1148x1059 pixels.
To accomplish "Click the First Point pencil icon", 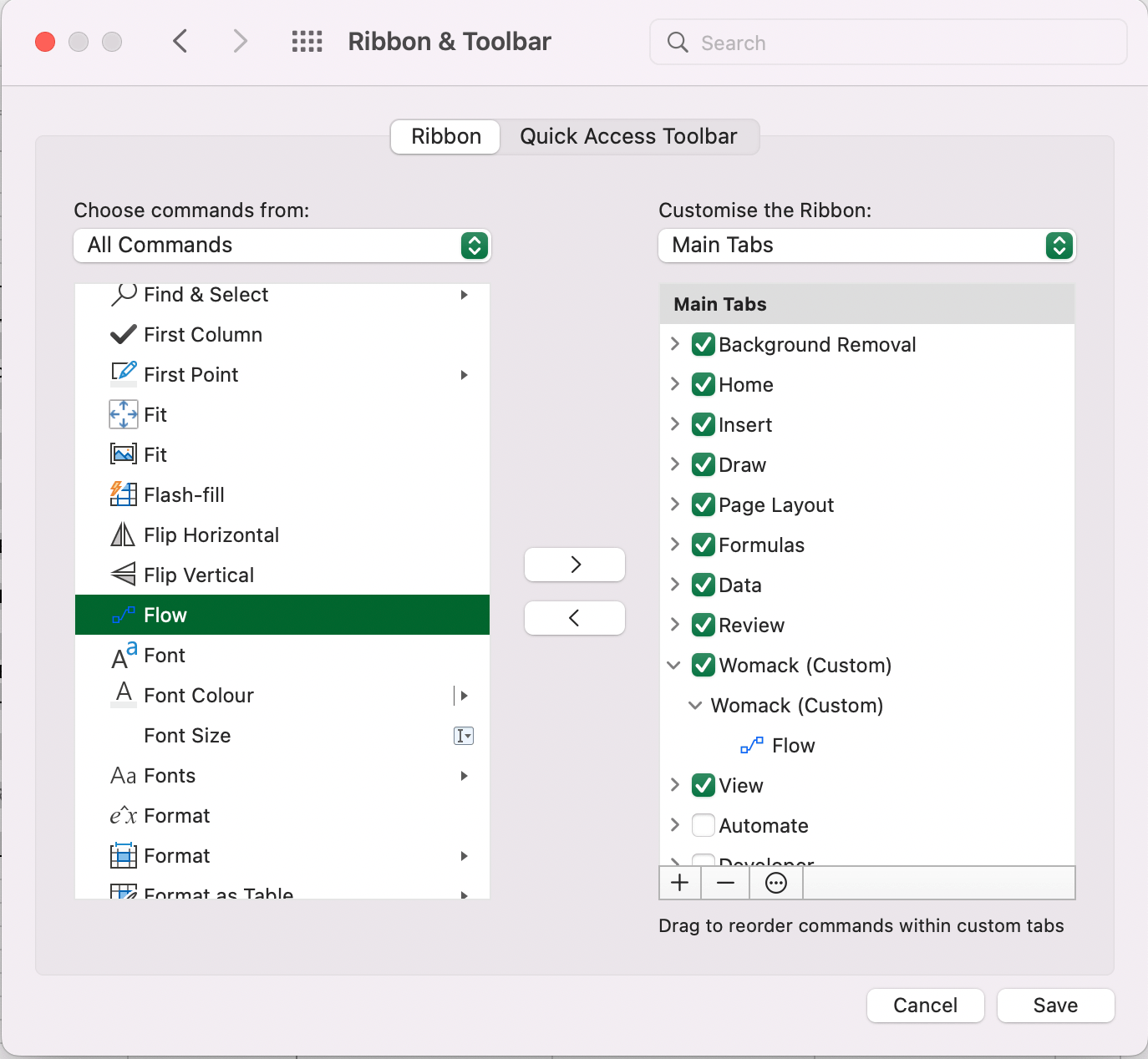I will [x=124, y=373].
